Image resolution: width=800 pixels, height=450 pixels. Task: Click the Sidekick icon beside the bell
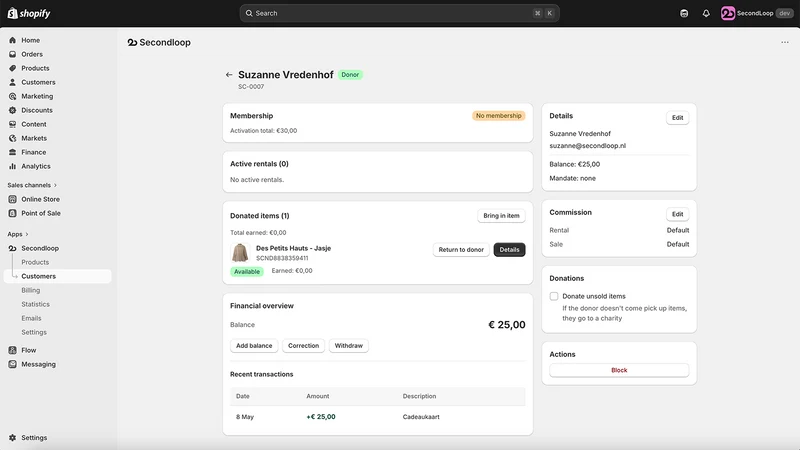684,13
